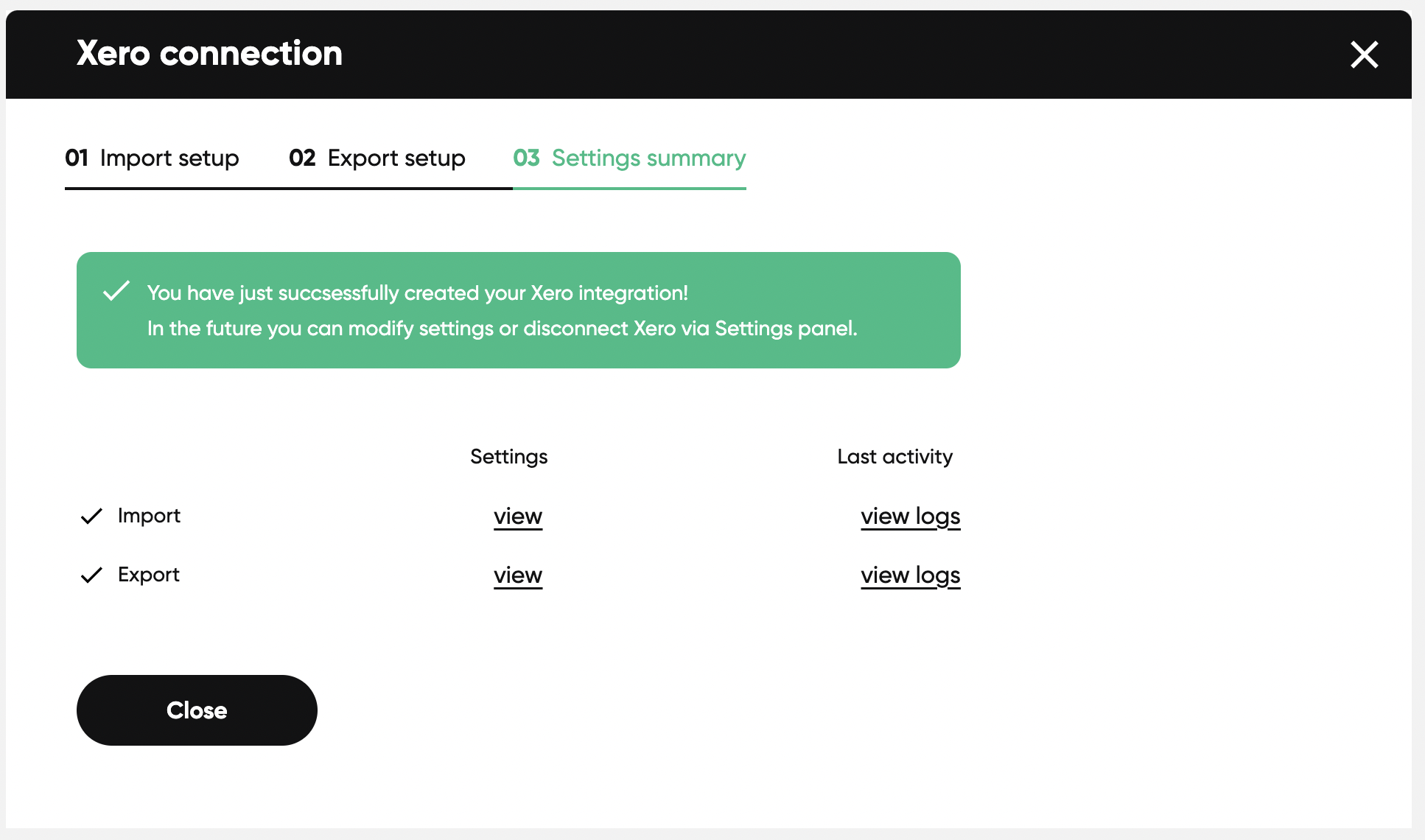Open view logs for Export
The height and width of the screenshot is (840, 1425).
point(910,575)
